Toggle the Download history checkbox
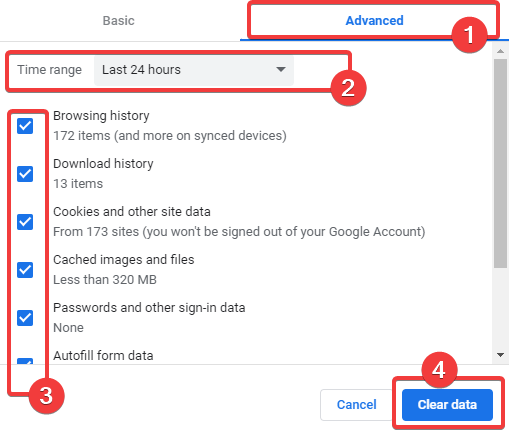This screenshot has height=433, width=509. [25, 174]
